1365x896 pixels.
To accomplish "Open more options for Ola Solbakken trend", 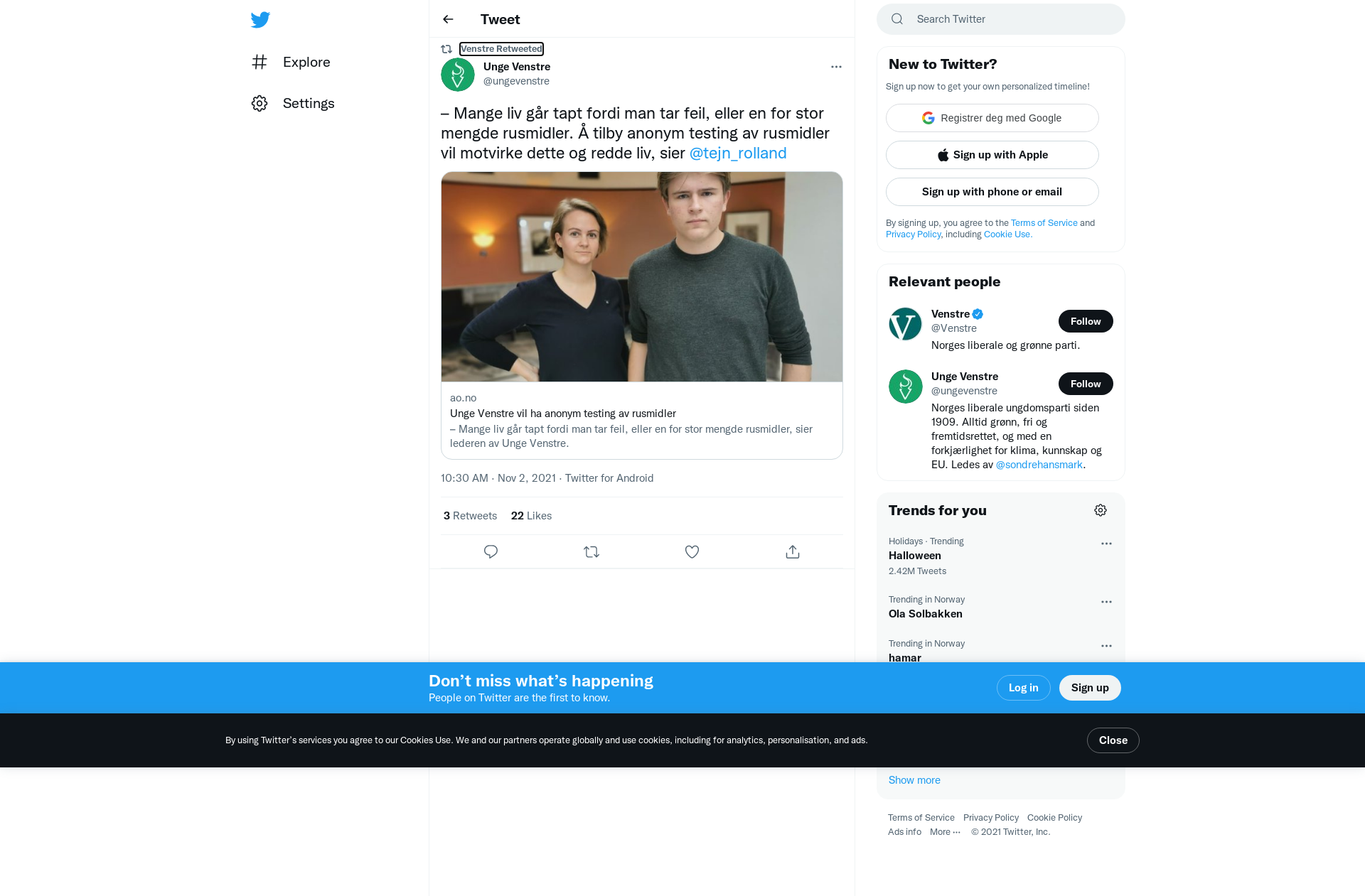I will click(x=1106, y=602).
